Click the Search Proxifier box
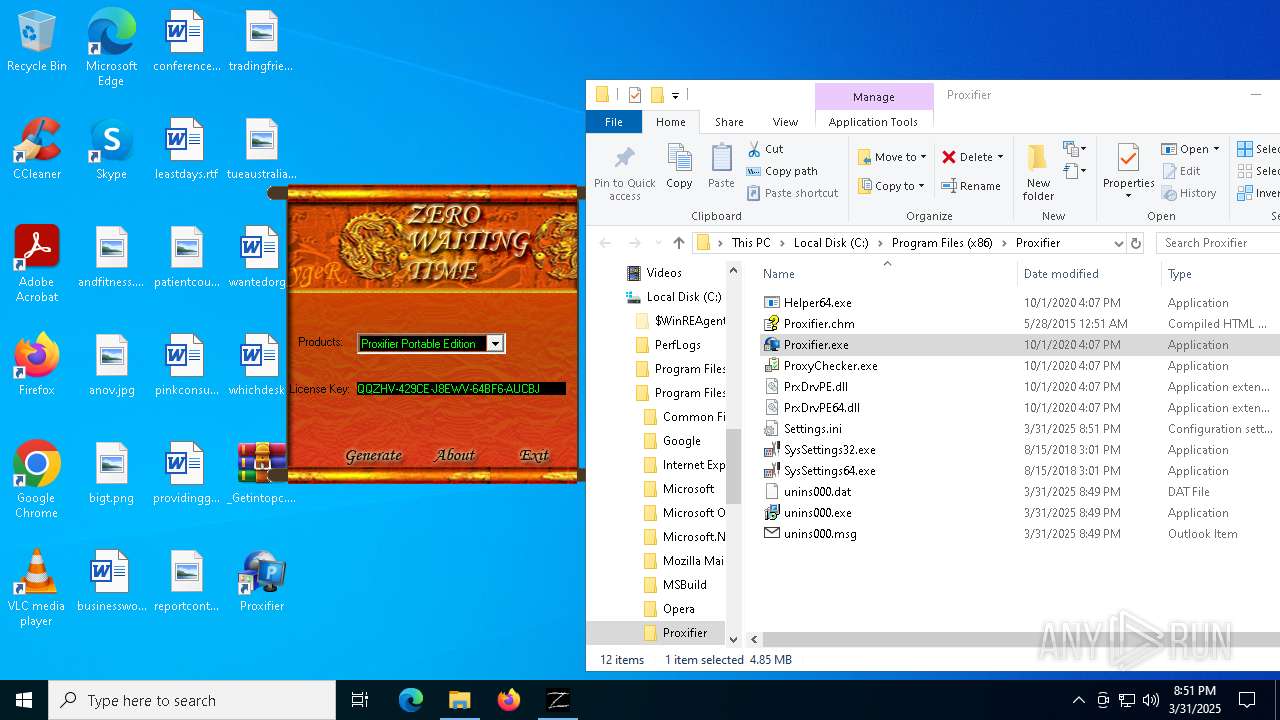Viewport: 1280px width, 720px height. click(1218, 243)
